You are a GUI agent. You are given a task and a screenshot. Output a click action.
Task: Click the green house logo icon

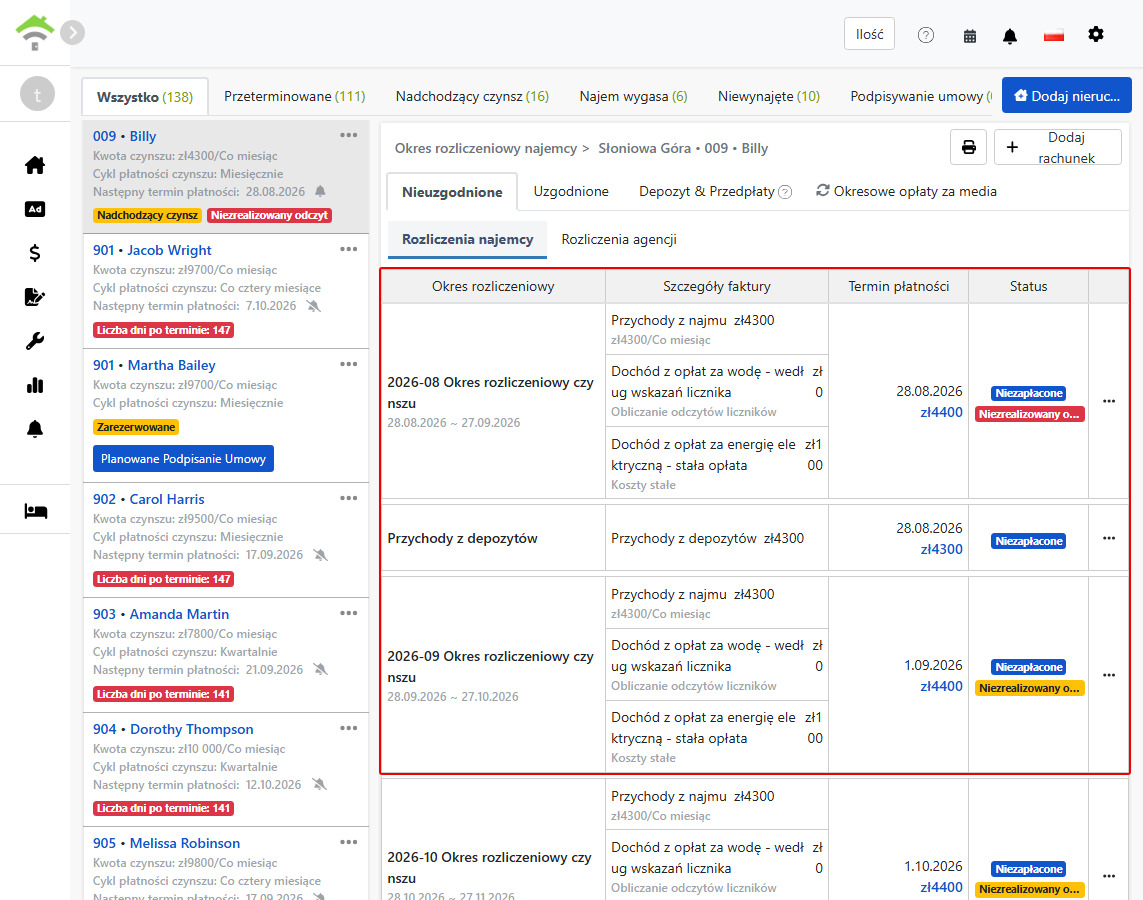pos(34,33)
